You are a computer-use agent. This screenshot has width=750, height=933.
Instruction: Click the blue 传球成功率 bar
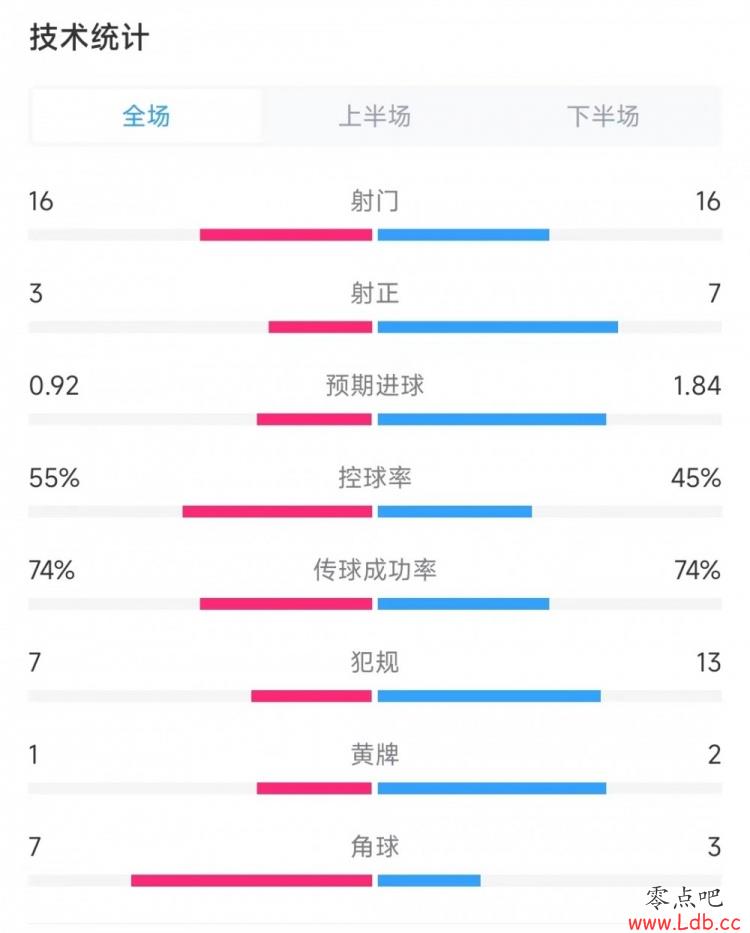pyautogui.click(x=463, y=604)
